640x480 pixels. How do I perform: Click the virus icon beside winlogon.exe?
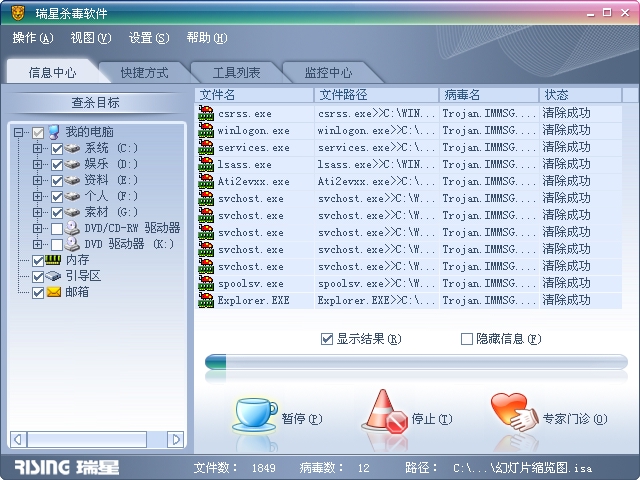[206, 130]
